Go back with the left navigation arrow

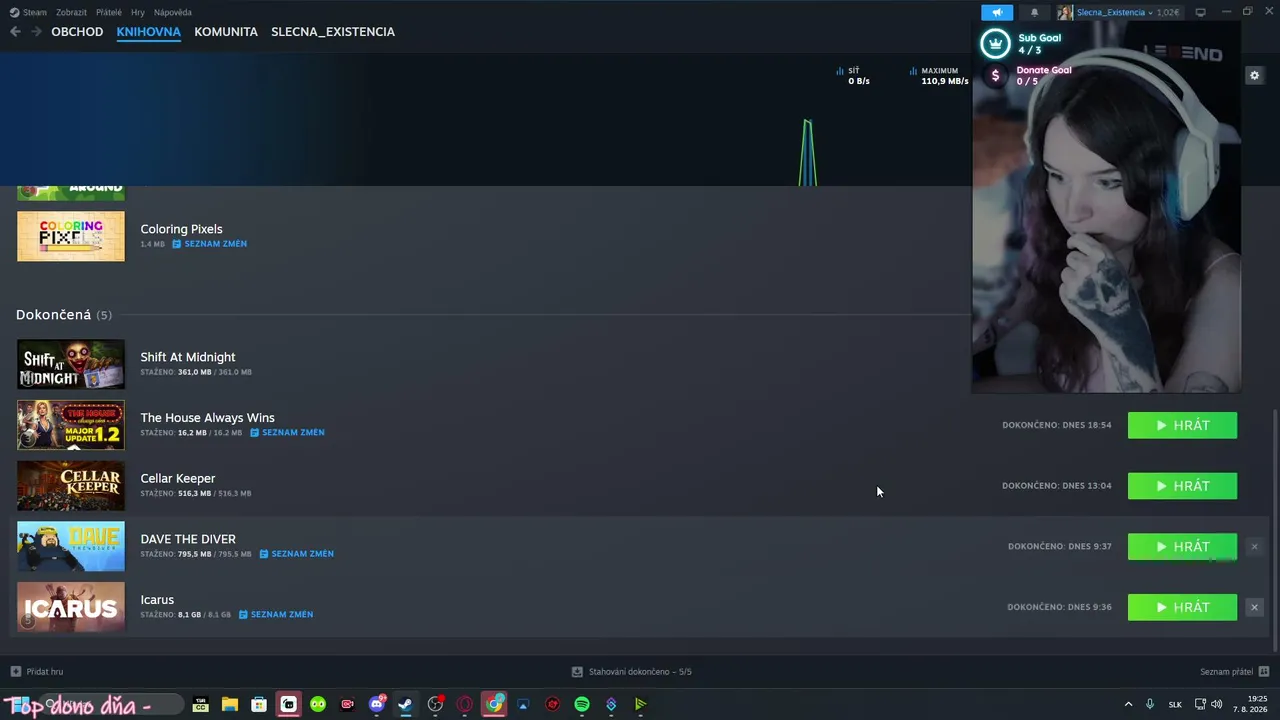tap(15, 32)
